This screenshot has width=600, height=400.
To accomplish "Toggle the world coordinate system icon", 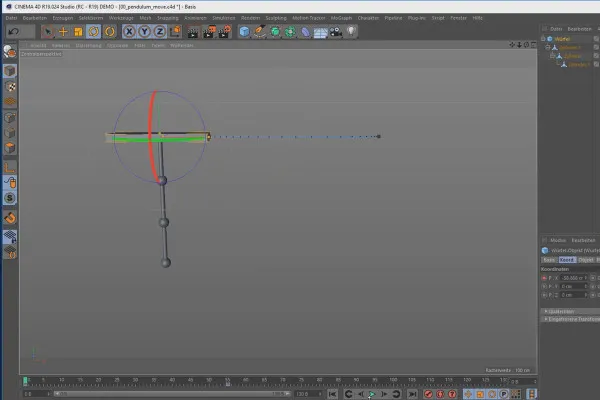I will coord(175,32).
